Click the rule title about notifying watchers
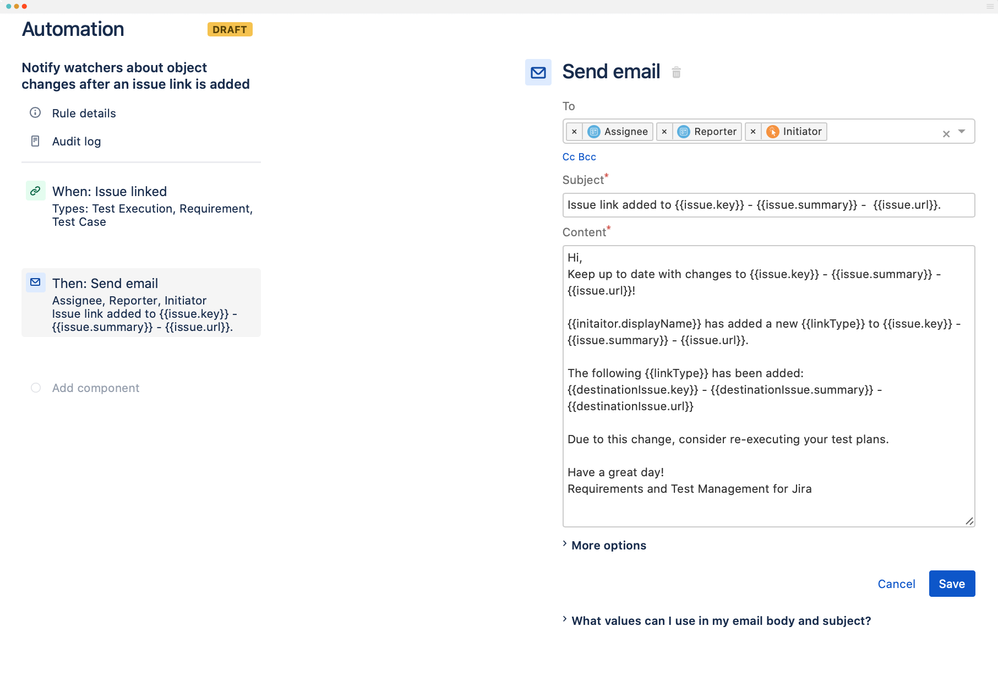Screen dimensions: 998x674 click(x=136, y=76)
